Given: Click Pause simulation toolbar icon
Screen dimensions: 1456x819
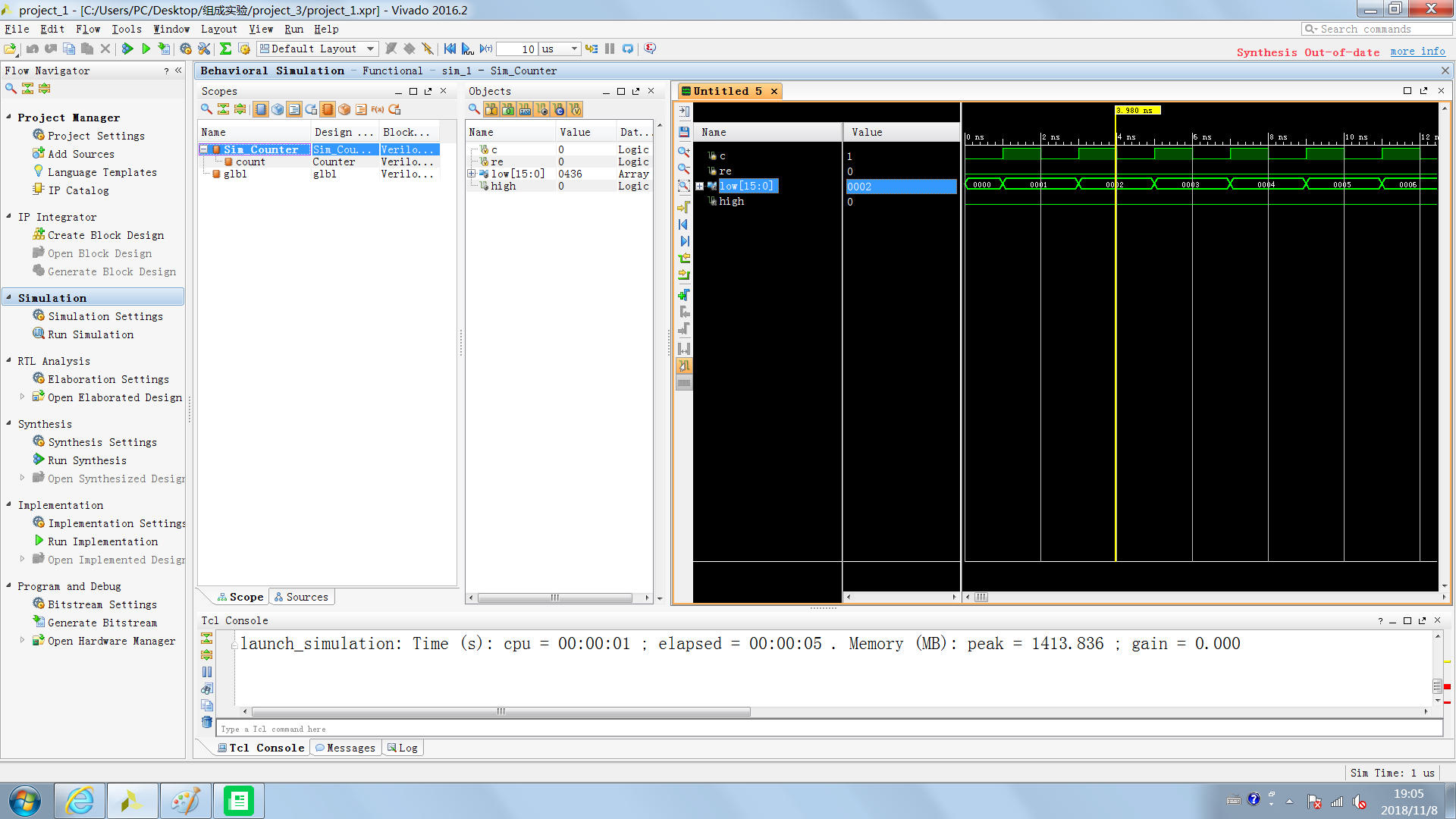Looking at the screenshot, I should point(610,49).
